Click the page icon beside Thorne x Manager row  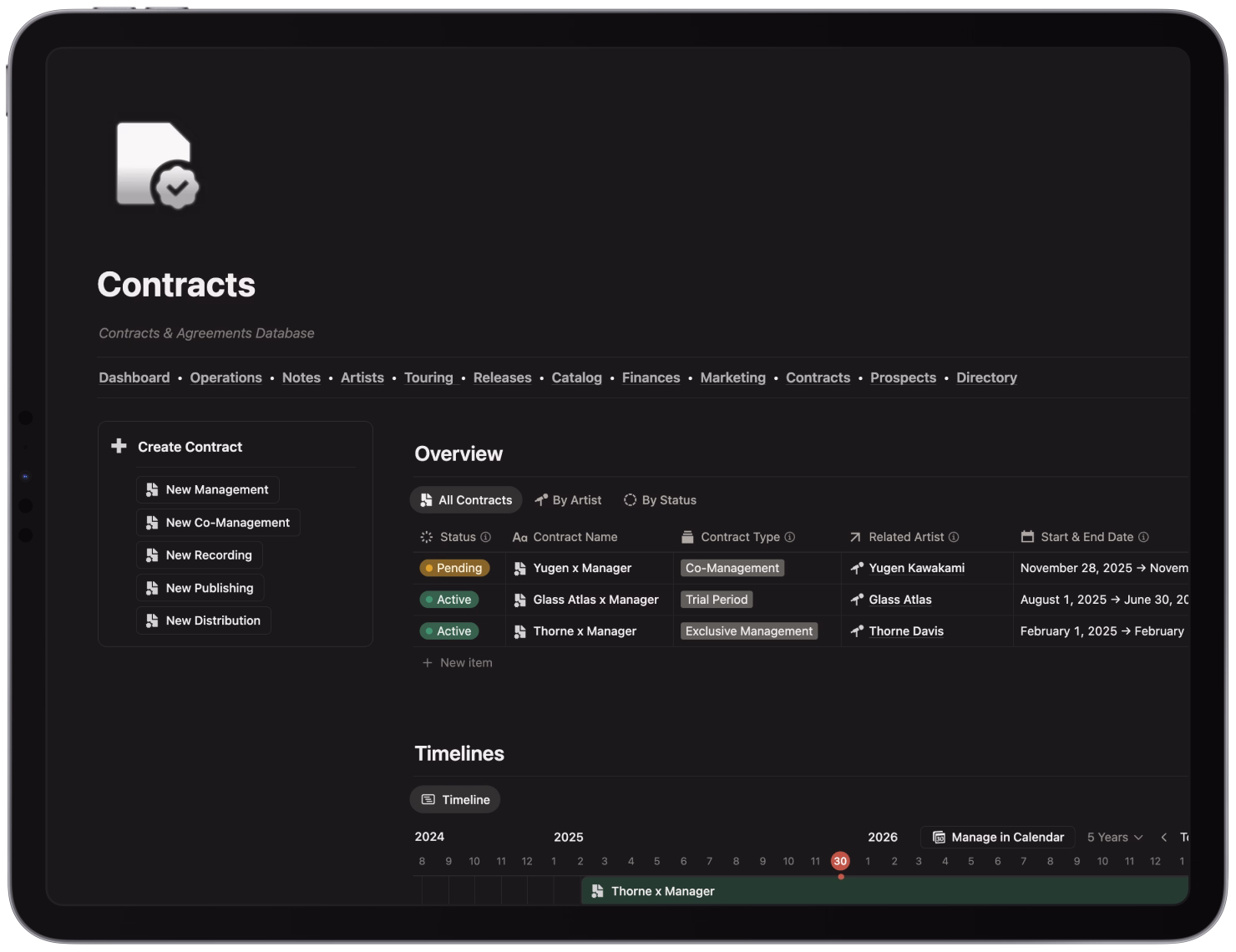click(519, 631)
